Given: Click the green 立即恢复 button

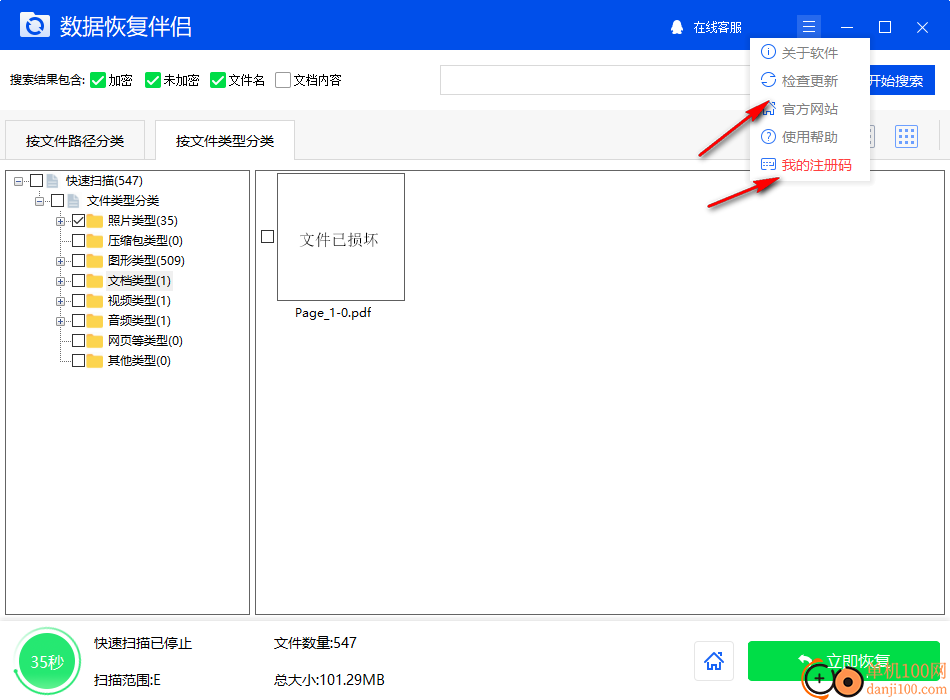Looking at the screenshot, I should coord(843,661).
